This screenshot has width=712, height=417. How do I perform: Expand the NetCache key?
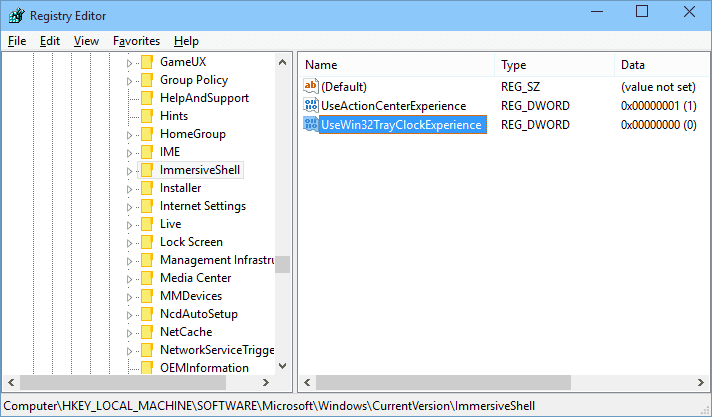129,333
